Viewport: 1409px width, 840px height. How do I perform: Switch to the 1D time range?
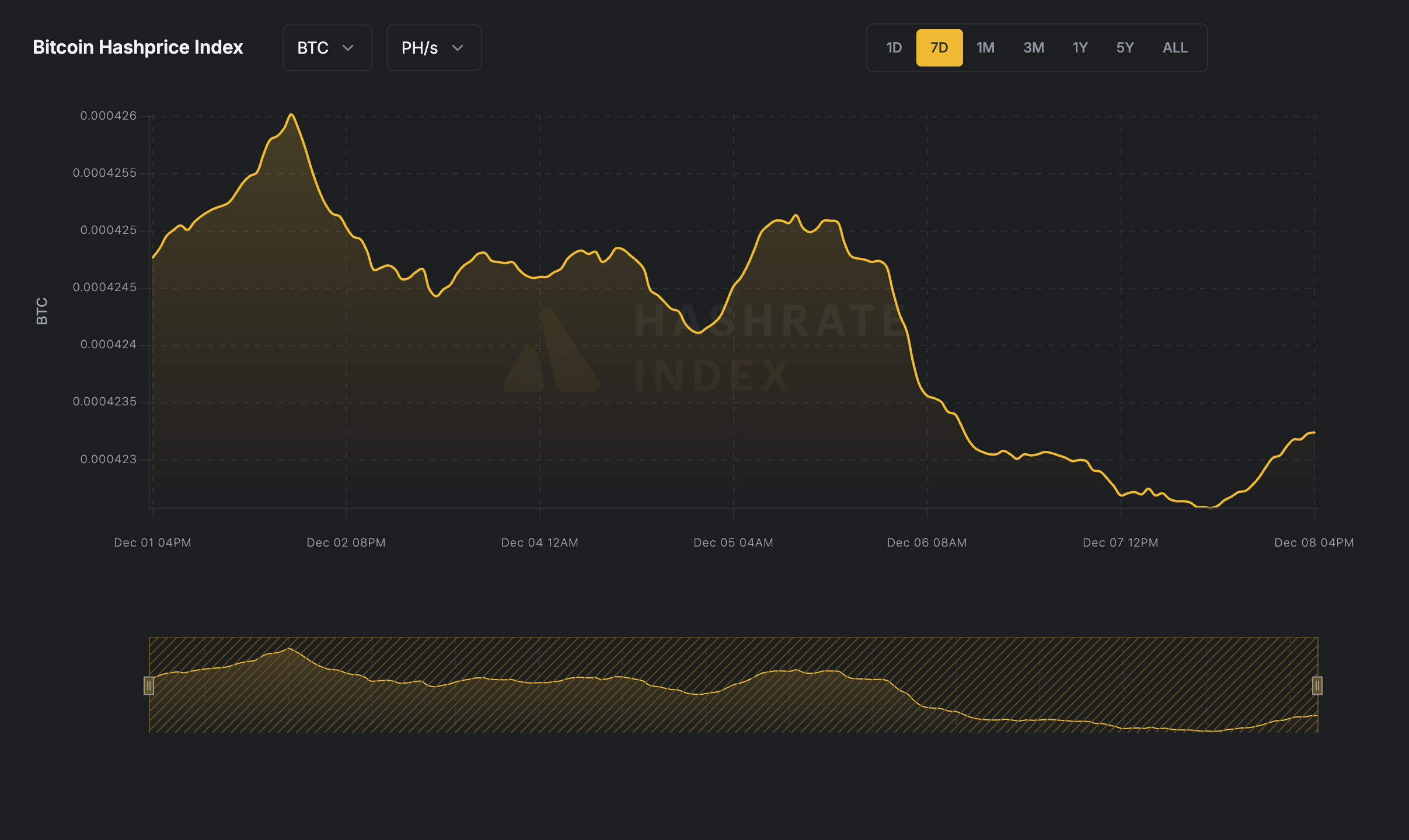[893, 47]
